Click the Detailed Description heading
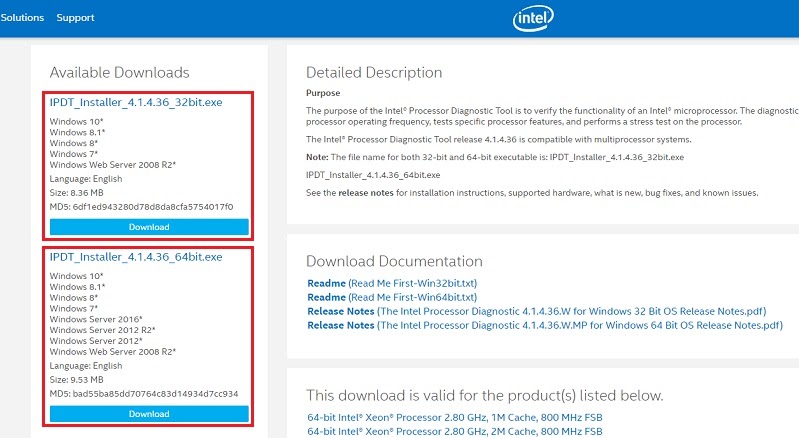 coord(374,73)
